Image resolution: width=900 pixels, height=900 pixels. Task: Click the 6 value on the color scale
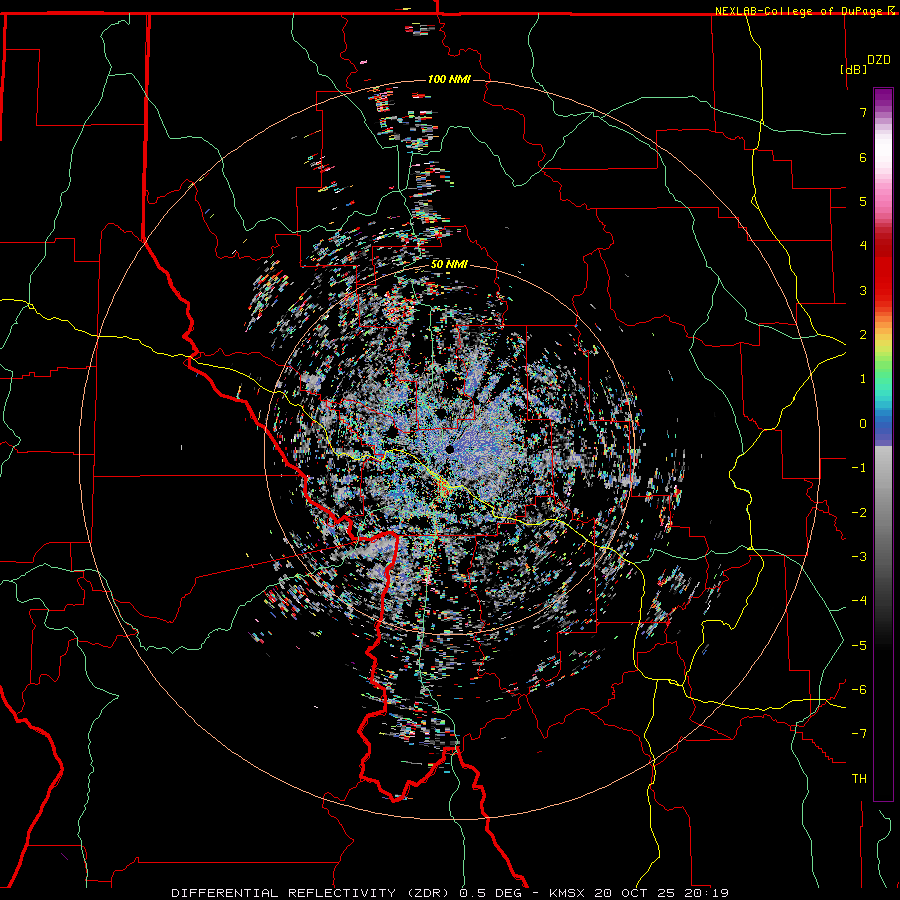tap(863, 157)
